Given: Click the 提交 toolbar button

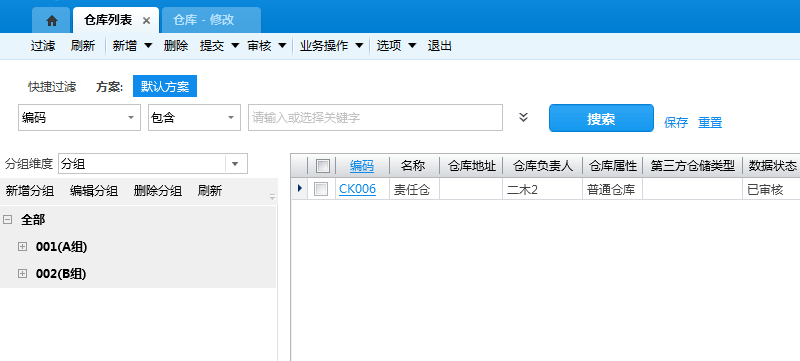Looking at the screenshot, I should pyautogui.click(x=212, y=46).
